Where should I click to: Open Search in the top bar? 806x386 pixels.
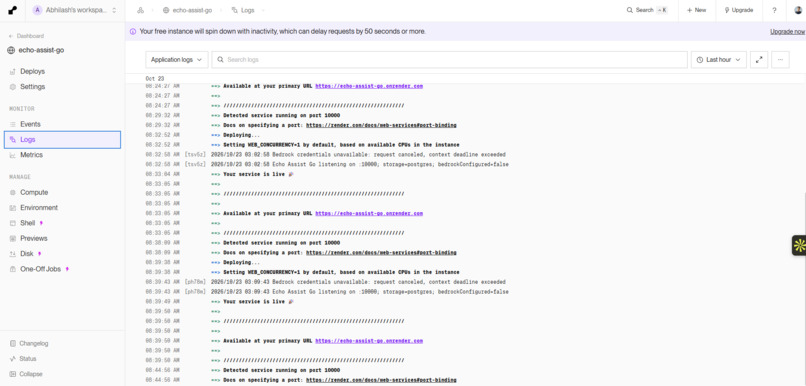[x=647, y=10]
